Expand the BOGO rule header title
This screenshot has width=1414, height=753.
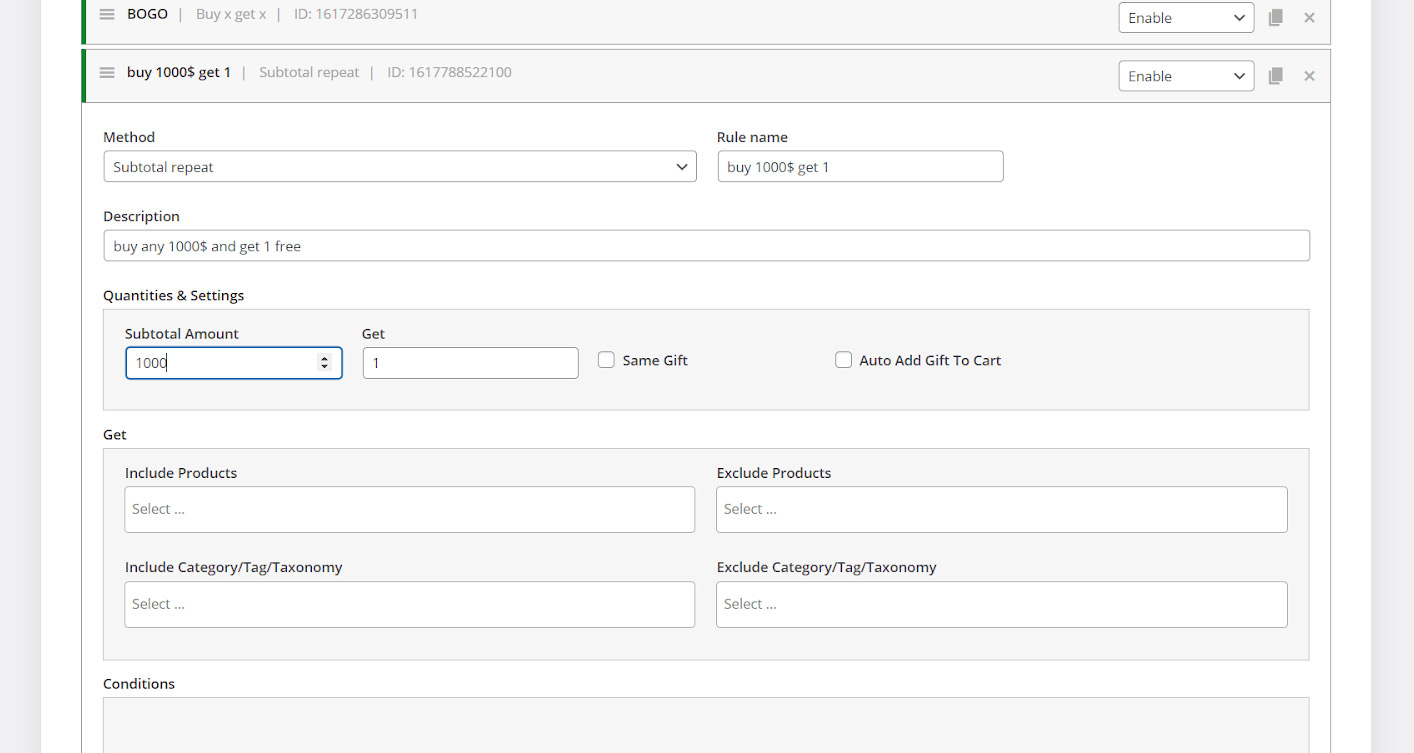pyautogui.click(x=147, y=15)
